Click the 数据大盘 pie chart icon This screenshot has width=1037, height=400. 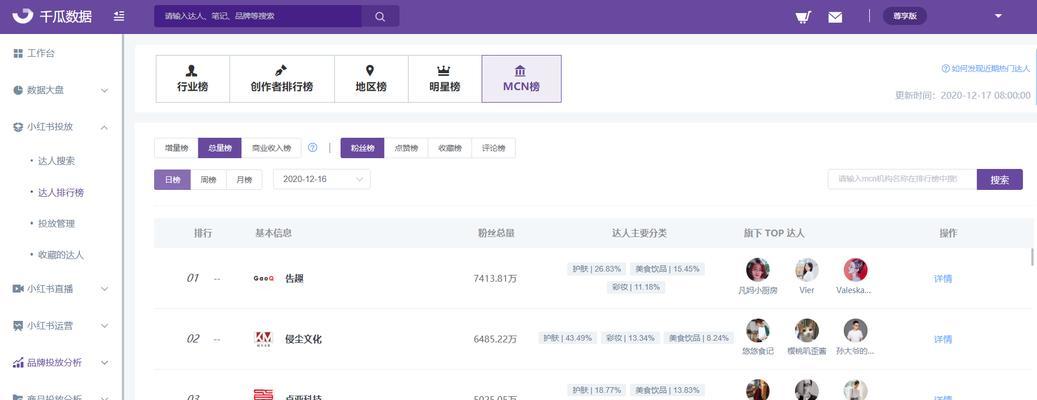coord(18,90)
